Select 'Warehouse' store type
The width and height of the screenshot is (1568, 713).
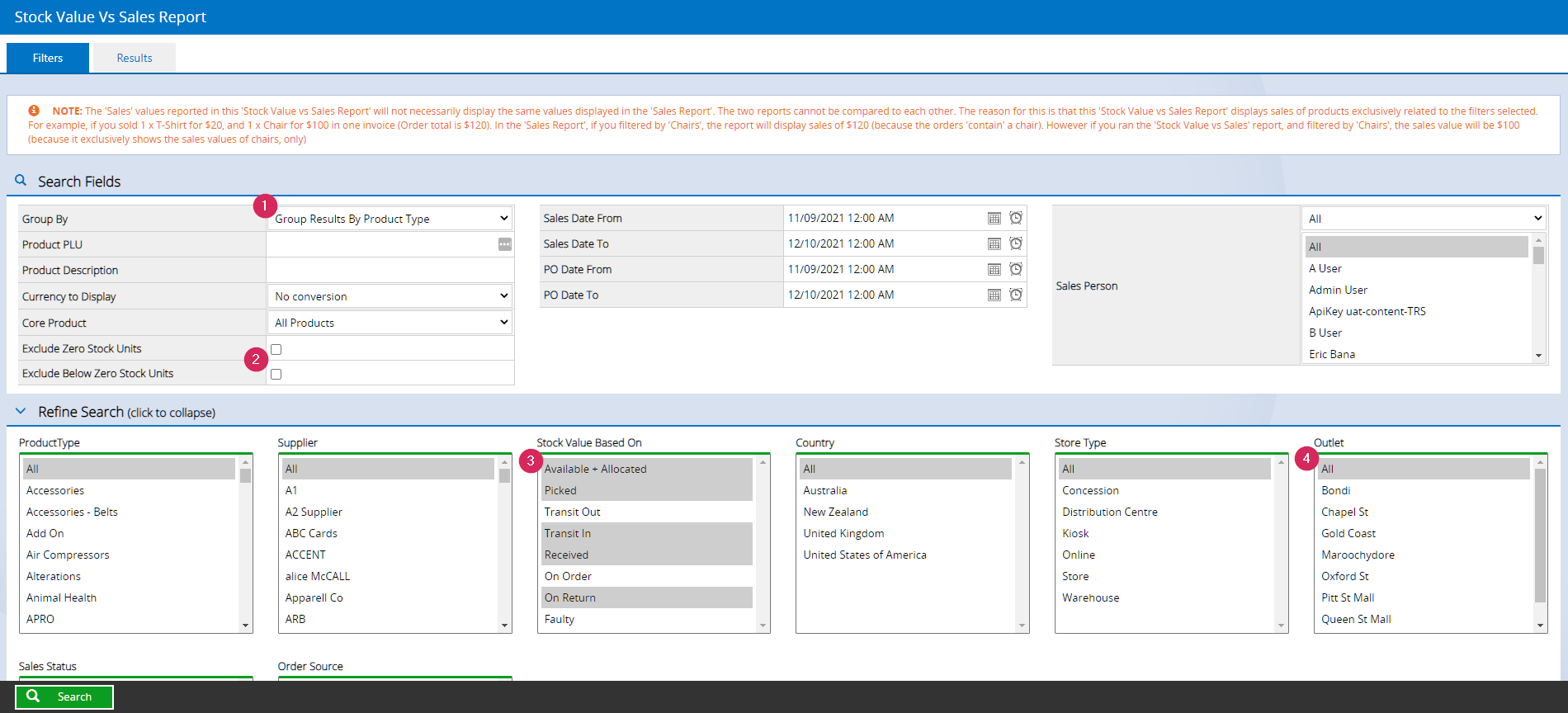[x=1165, y=597]
